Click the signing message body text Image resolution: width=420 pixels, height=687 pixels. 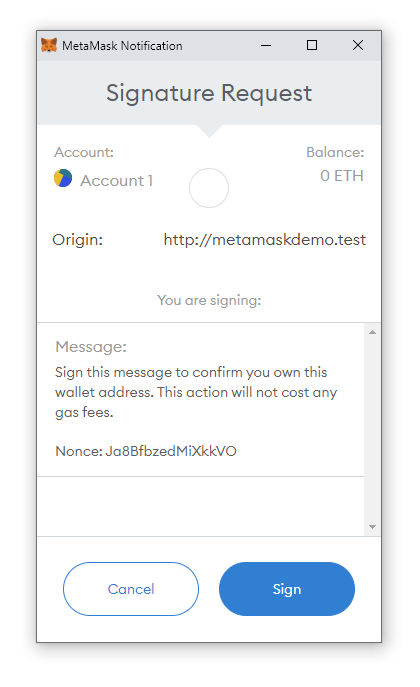[196, 392]
